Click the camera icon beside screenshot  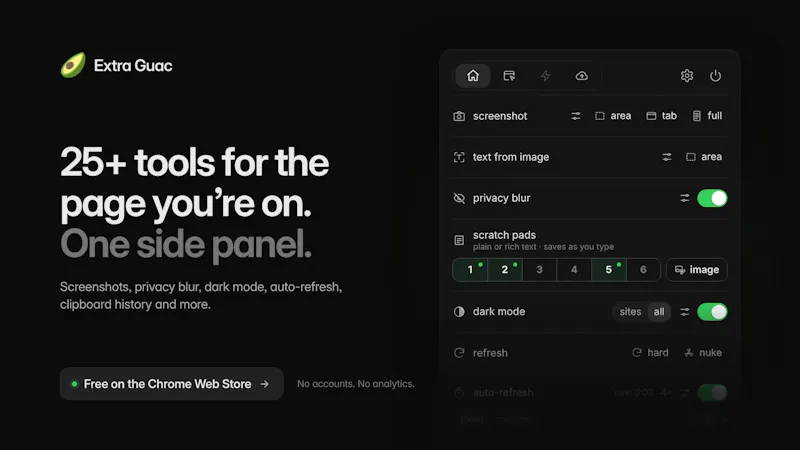(x=459, y=116)
